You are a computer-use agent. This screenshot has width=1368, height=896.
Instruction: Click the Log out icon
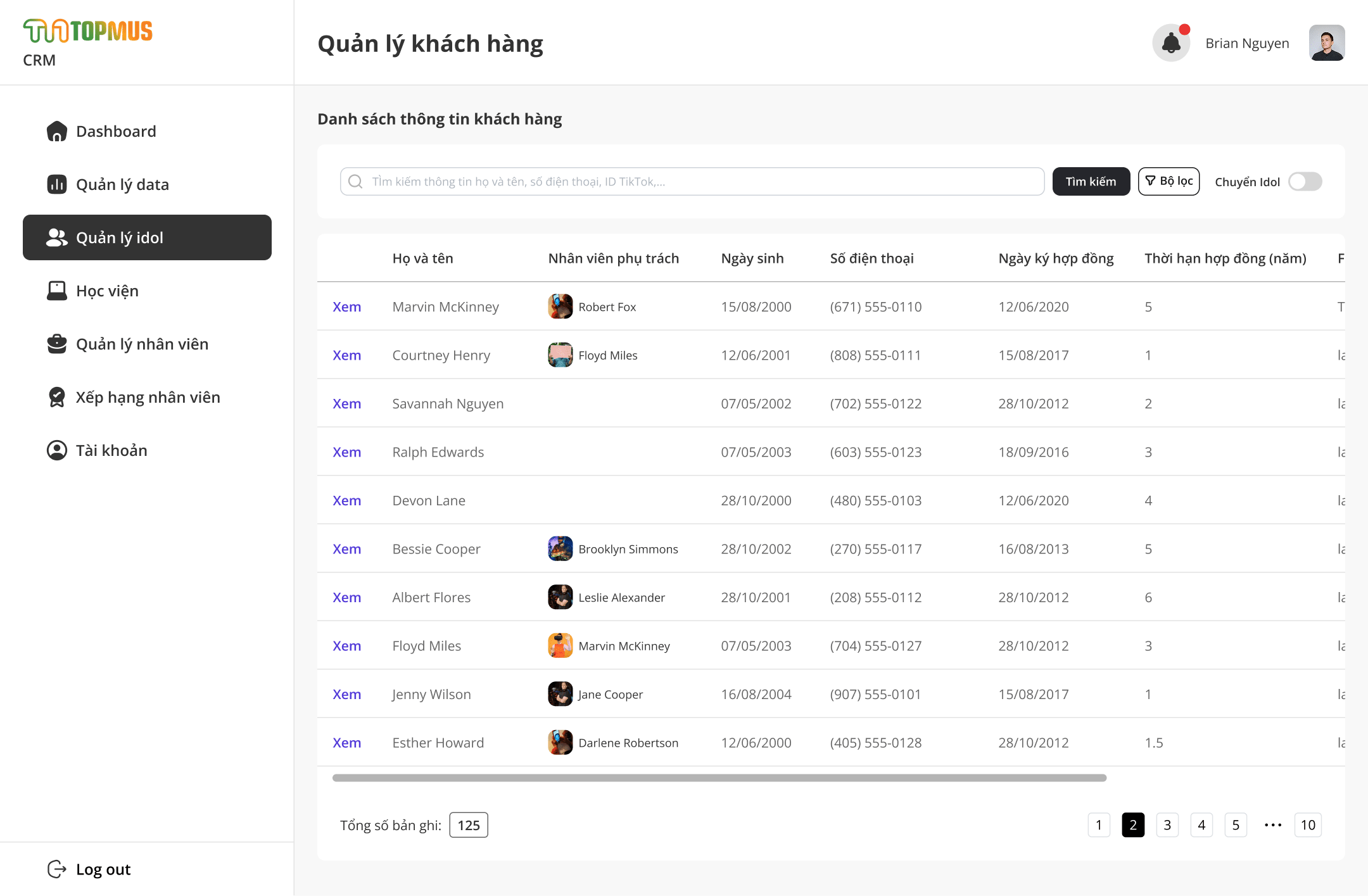tap(56, 869)
